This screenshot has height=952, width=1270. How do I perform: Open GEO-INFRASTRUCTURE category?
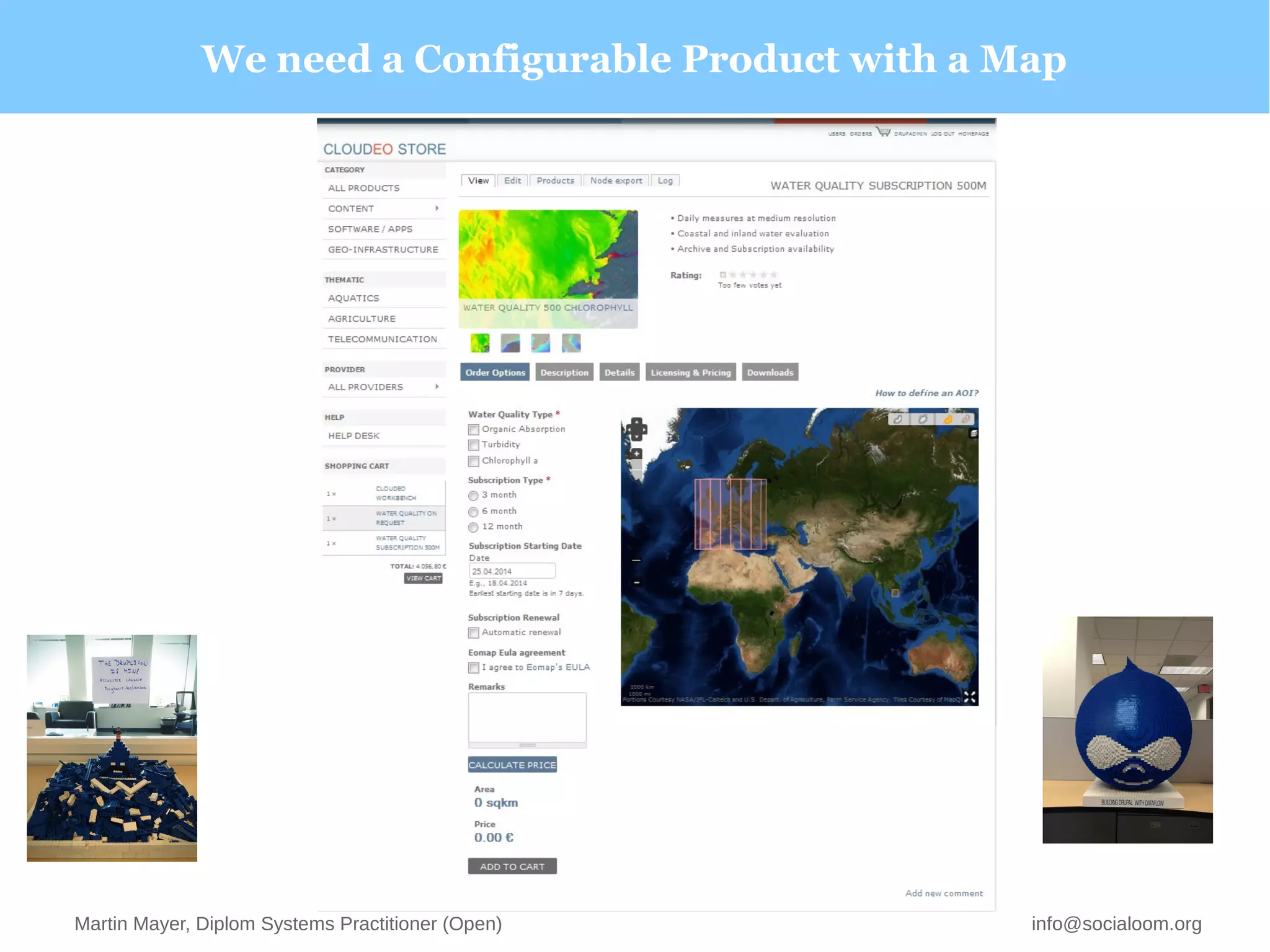coord(383,249)
